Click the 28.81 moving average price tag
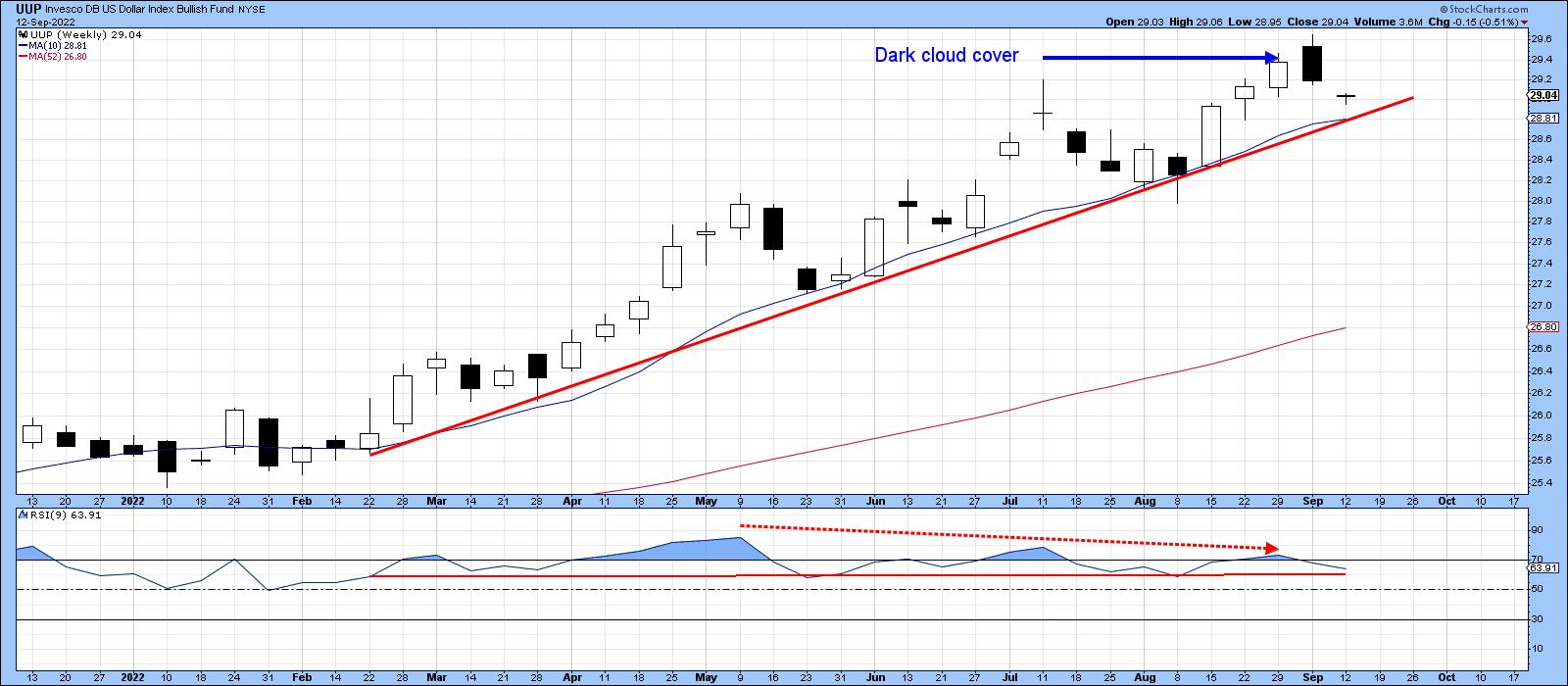Screen dimensions: 1568x686 tap(1543, 119)
